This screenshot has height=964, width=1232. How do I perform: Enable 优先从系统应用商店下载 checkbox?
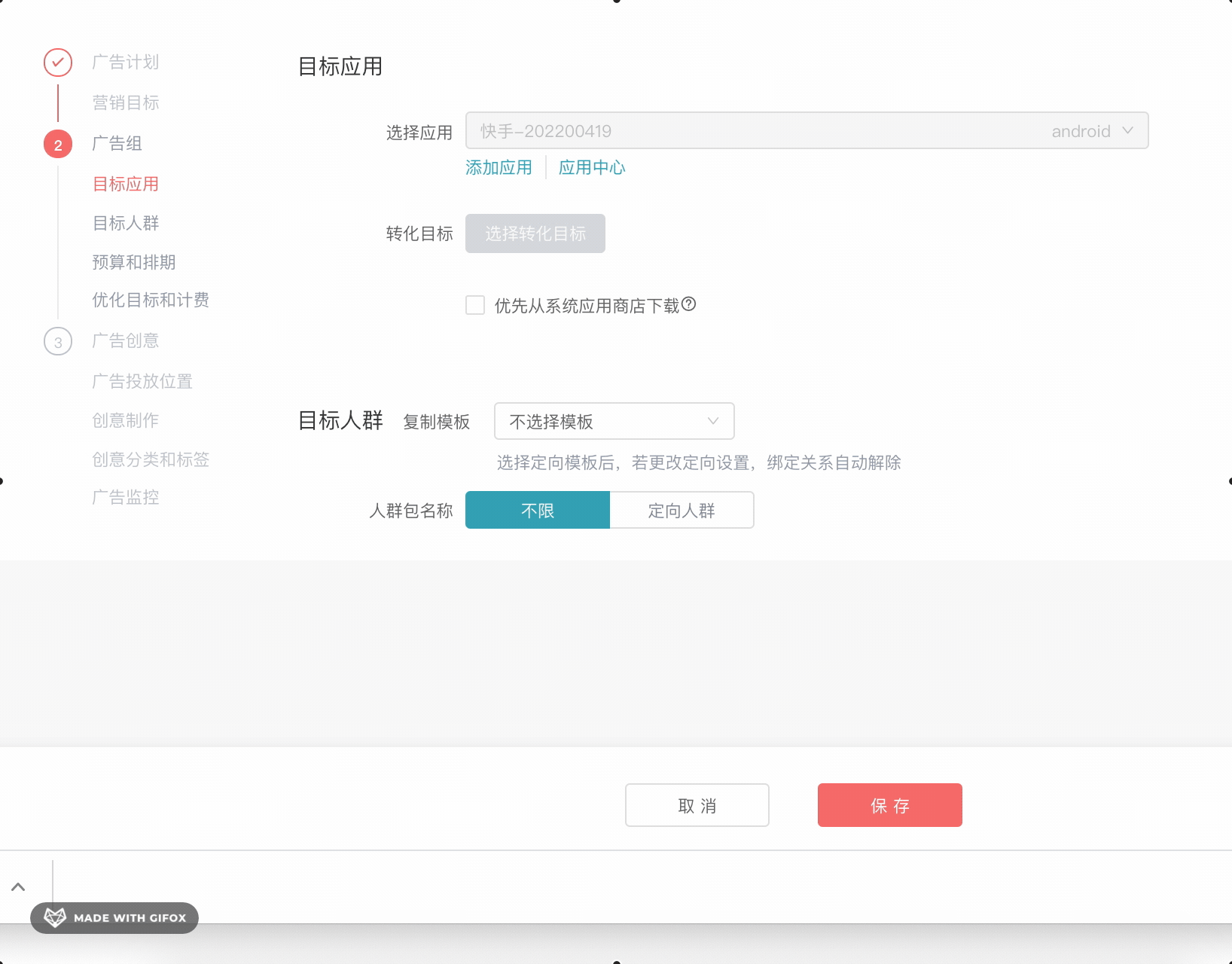click(474, 305)
